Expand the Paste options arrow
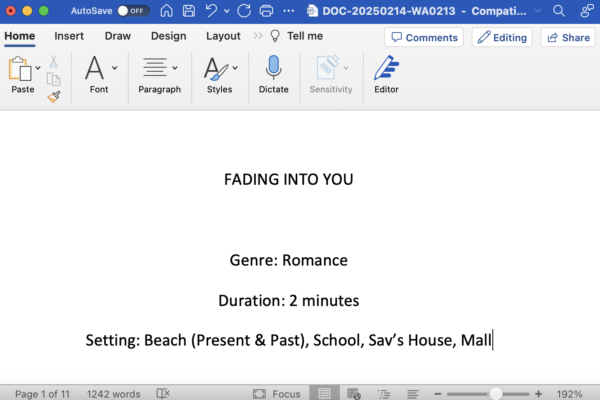This screenshot has height=400, width=600. (x=38, y=68)
